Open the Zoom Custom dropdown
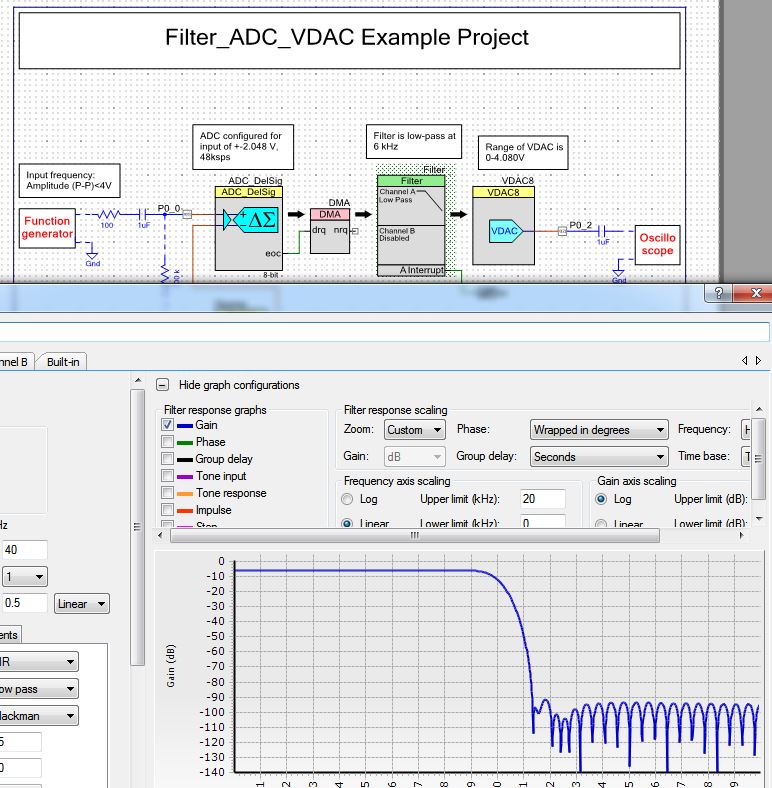Image resolution: width=772 pixels, height=788 pixels. (x=414, y=430)
